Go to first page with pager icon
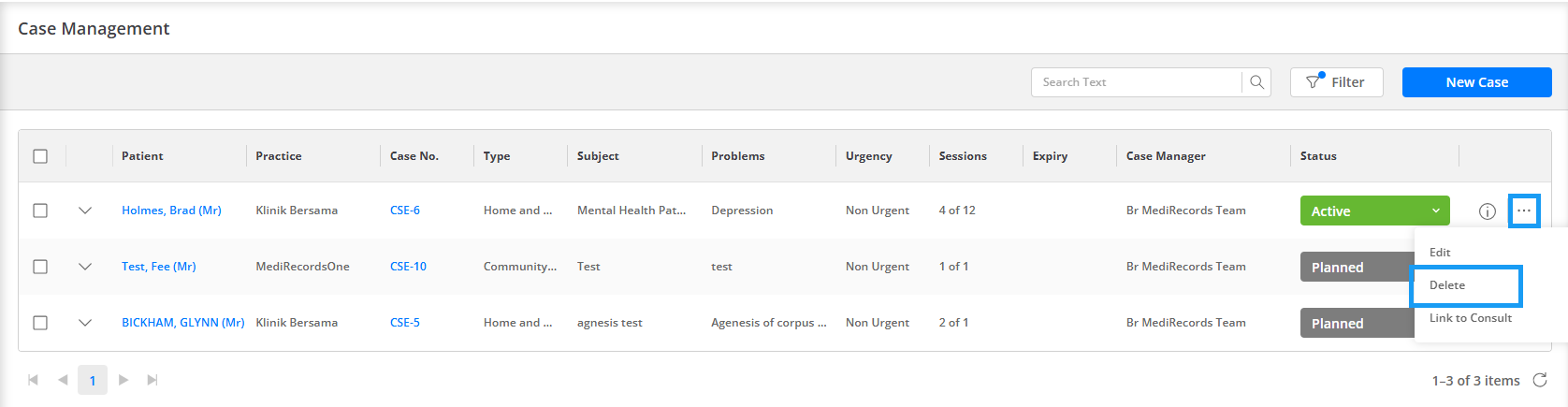The width and height of the screenshot is (1568, 407). [34, 380]
